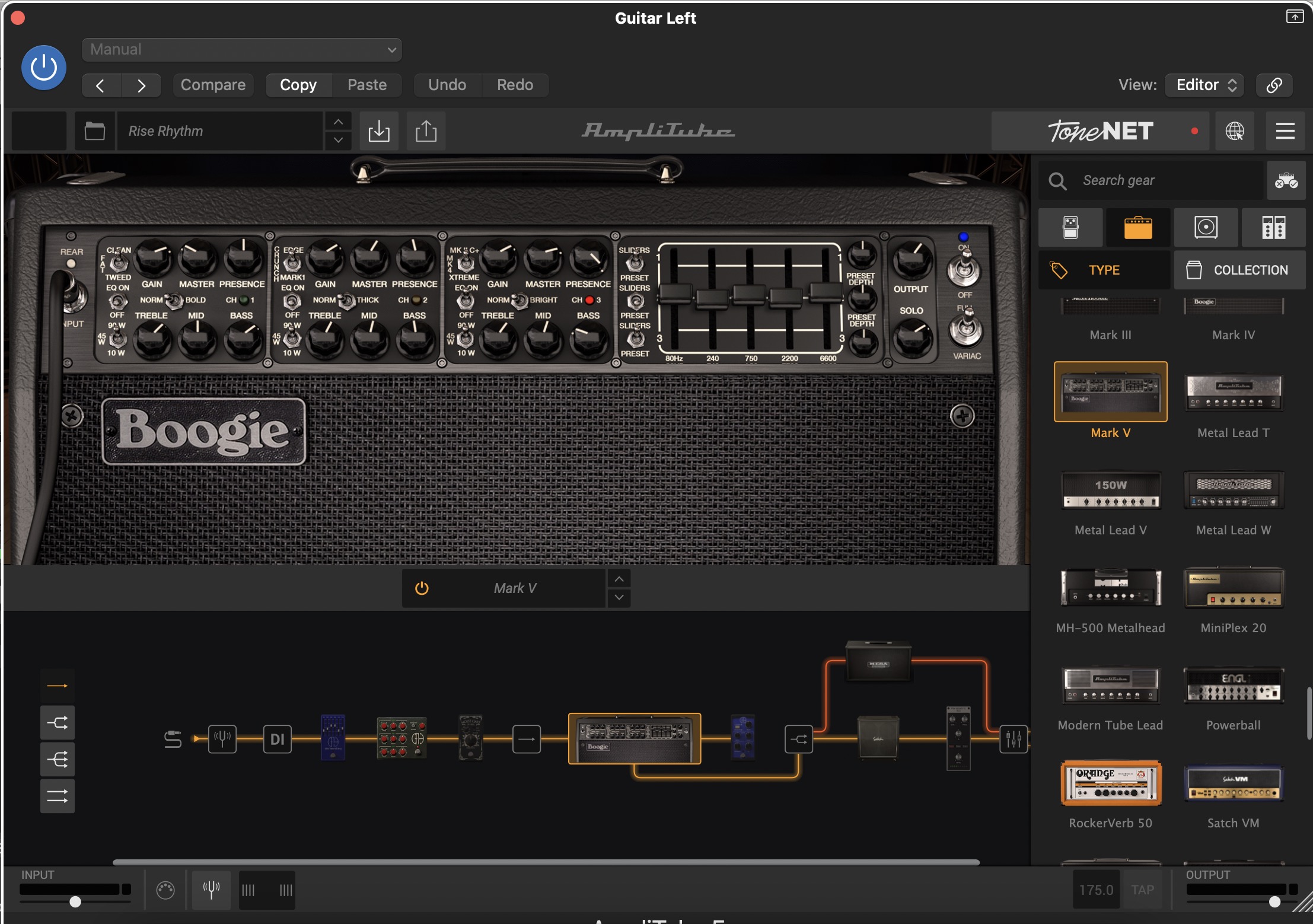Image resolution: width=1313 pixels, height=924 pixels.
Task: Select the Mark IV amp thumbnail
Action: tap(1234, 307)
